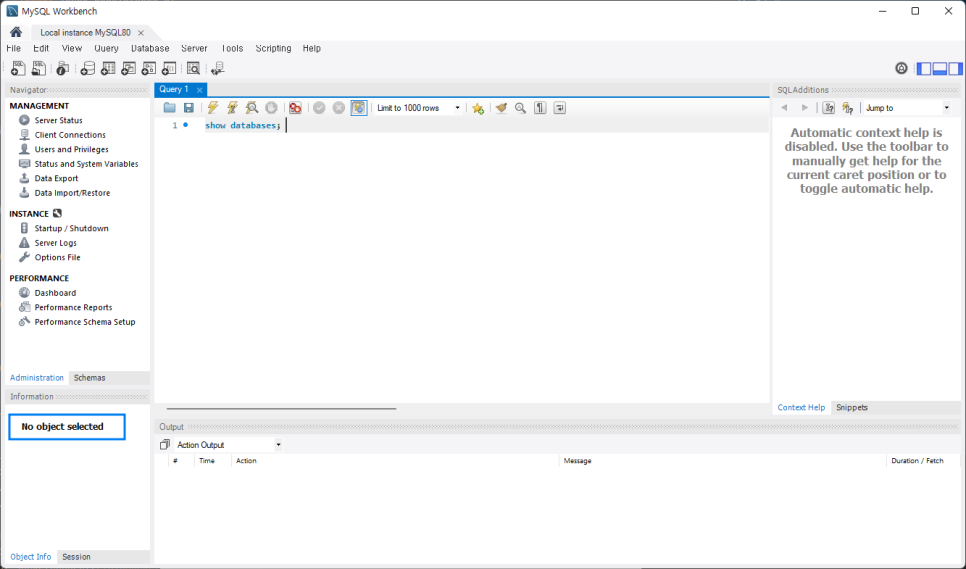
Task: Hide the left sidebar panel
Action: tap(924, 68)
